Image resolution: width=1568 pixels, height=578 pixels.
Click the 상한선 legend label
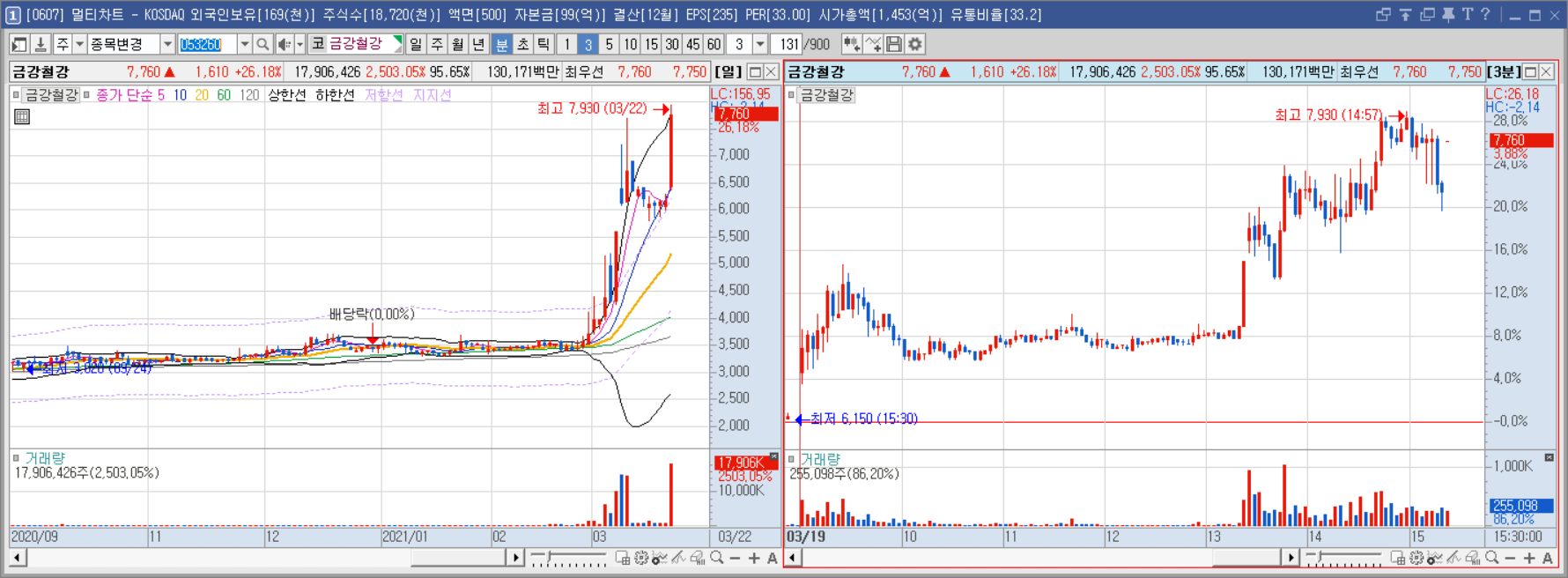[x=286, y=94]
